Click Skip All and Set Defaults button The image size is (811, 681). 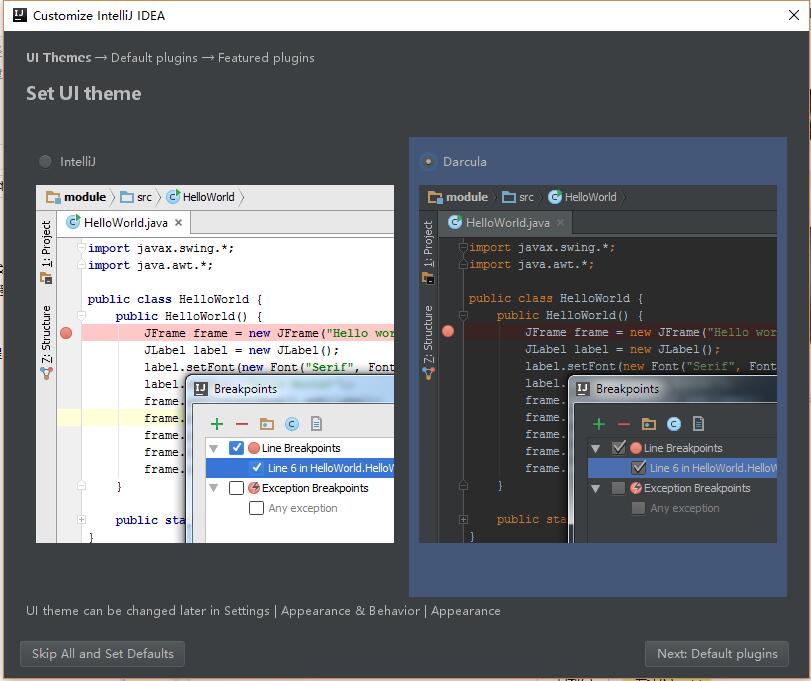tap(102, 654)
